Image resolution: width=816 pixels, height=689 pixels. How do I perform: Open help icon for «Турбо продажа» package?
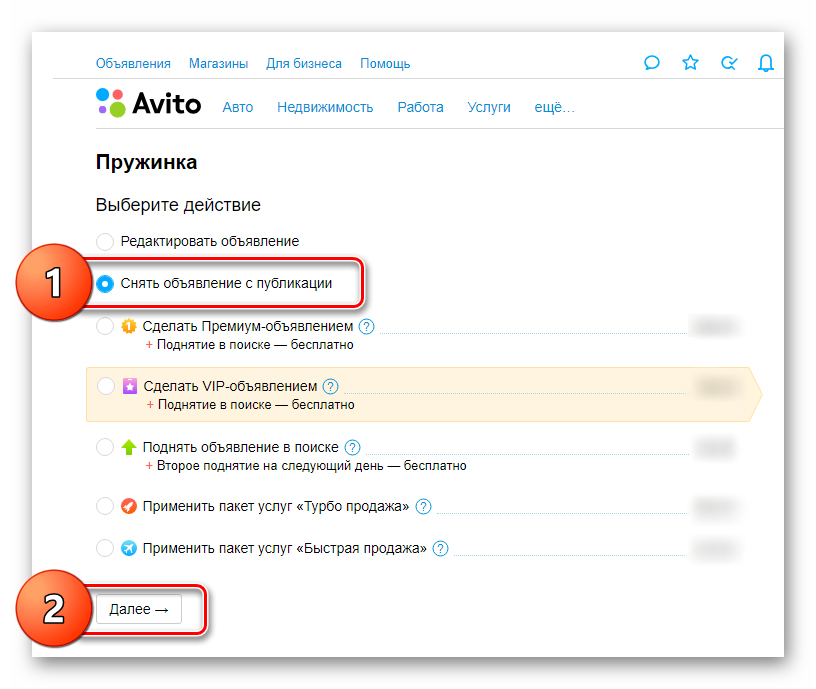tap(423, 507)
